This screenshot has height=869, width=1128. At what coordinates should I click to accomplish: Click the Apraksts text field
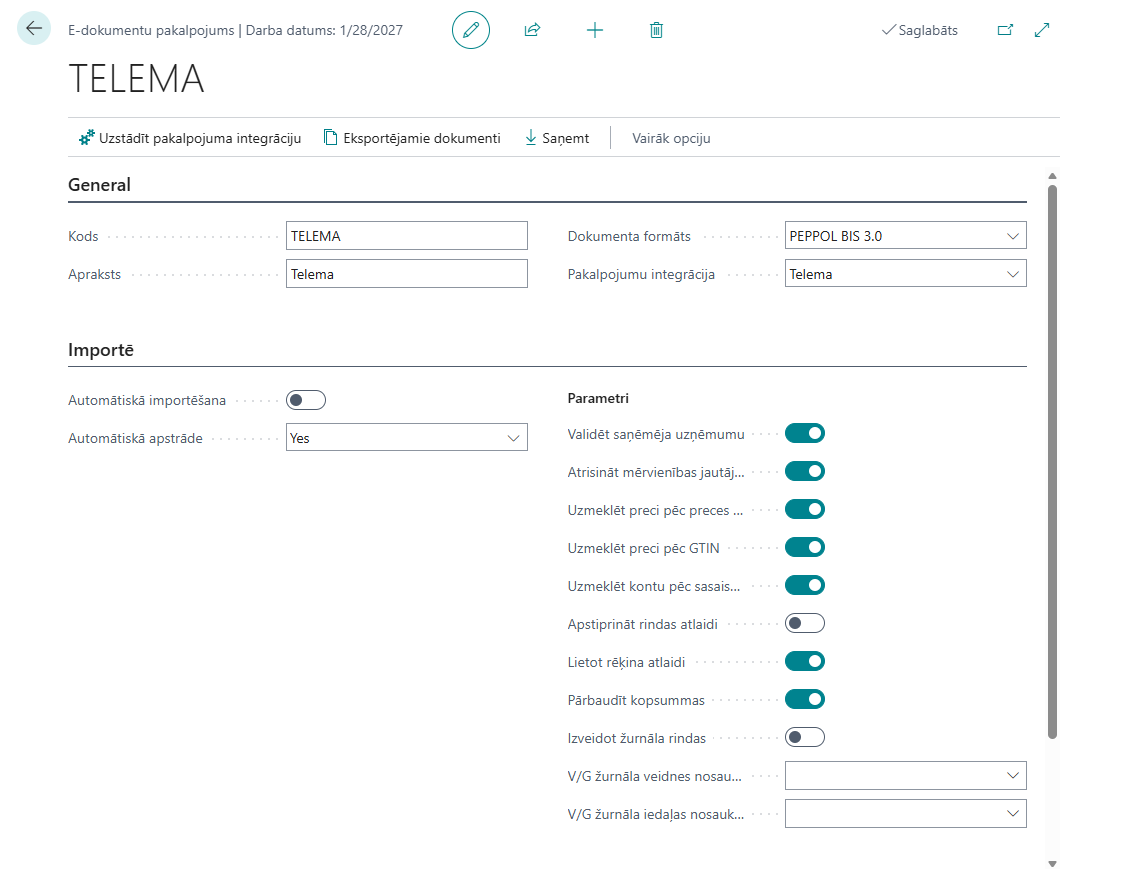pos(406,274)
